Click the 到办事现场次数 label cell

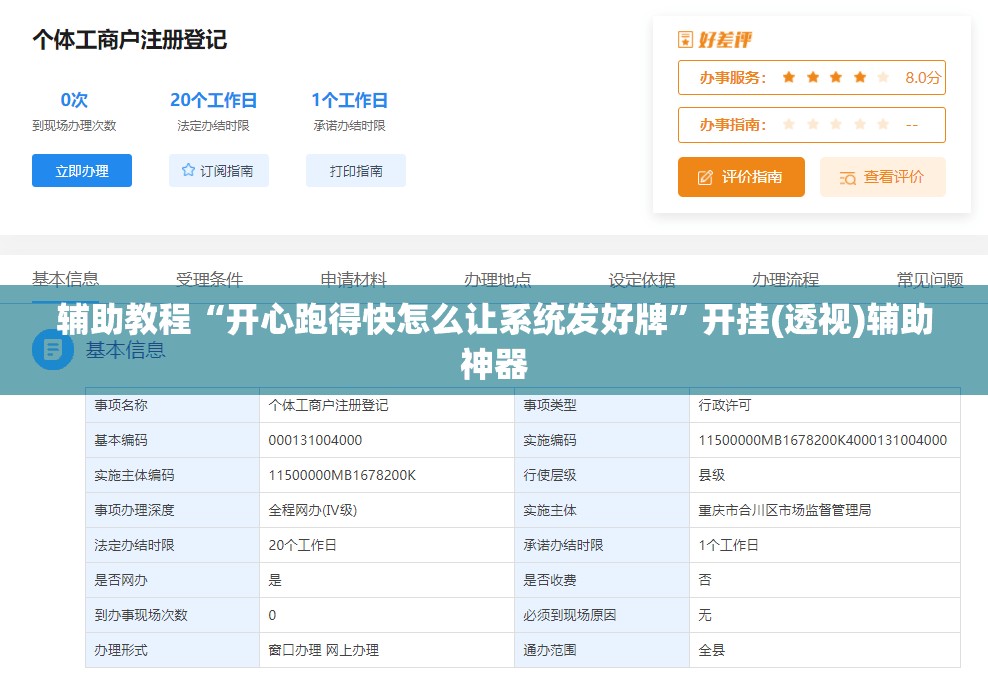[172, 615]
